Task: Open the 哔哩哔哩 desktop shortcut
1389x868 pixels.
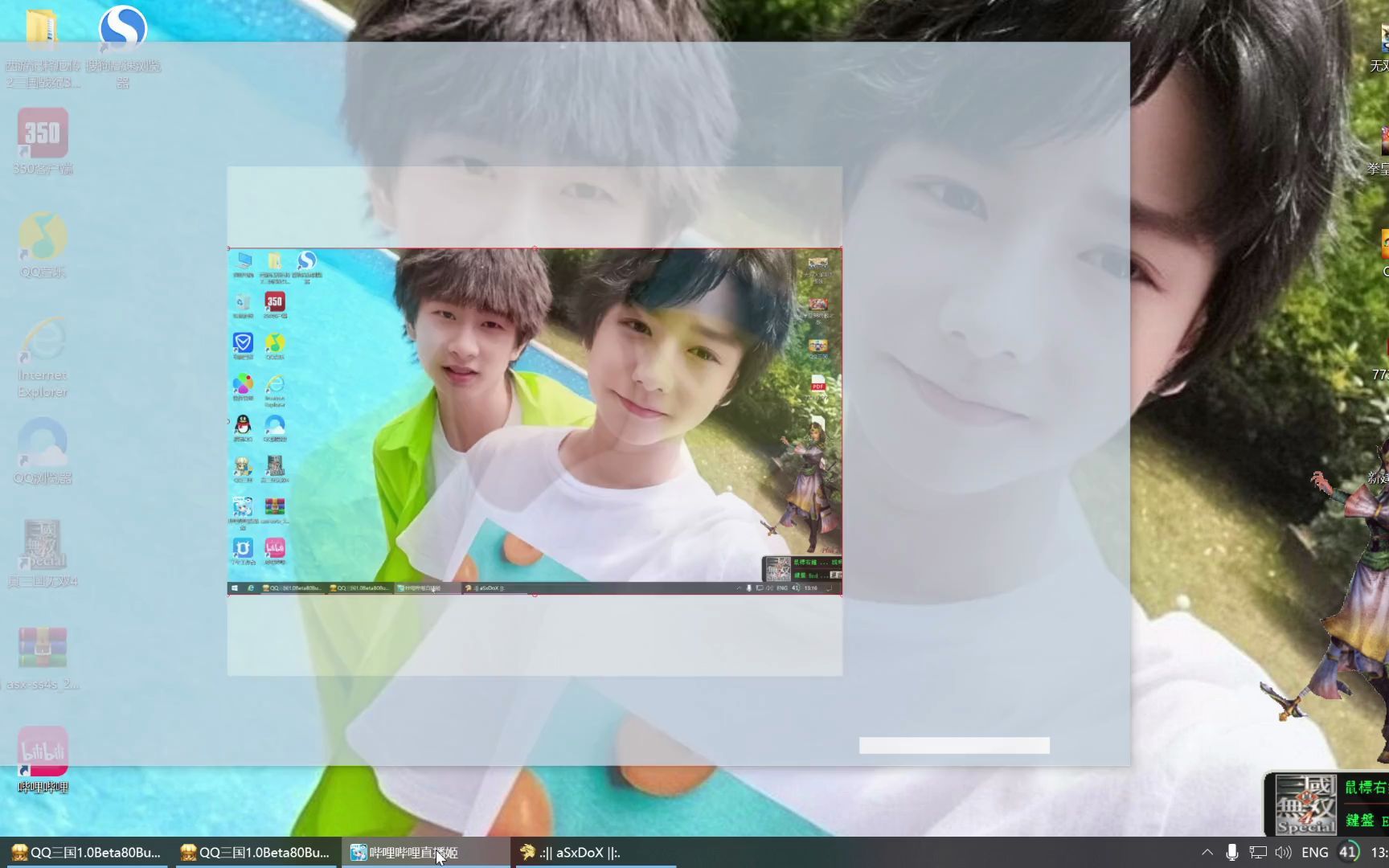Action: (x=43, y=759)
